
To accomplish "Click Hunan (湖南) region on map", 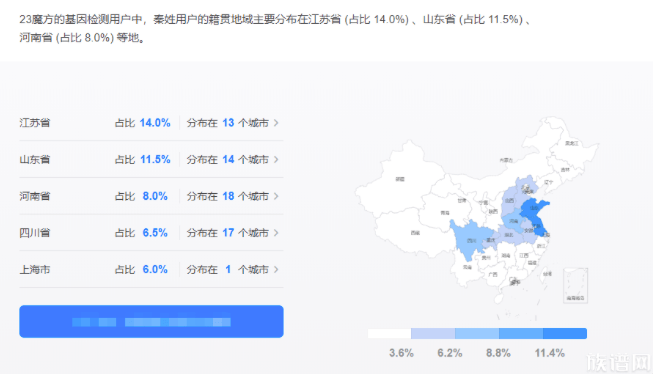I will (x=506, y=255).
